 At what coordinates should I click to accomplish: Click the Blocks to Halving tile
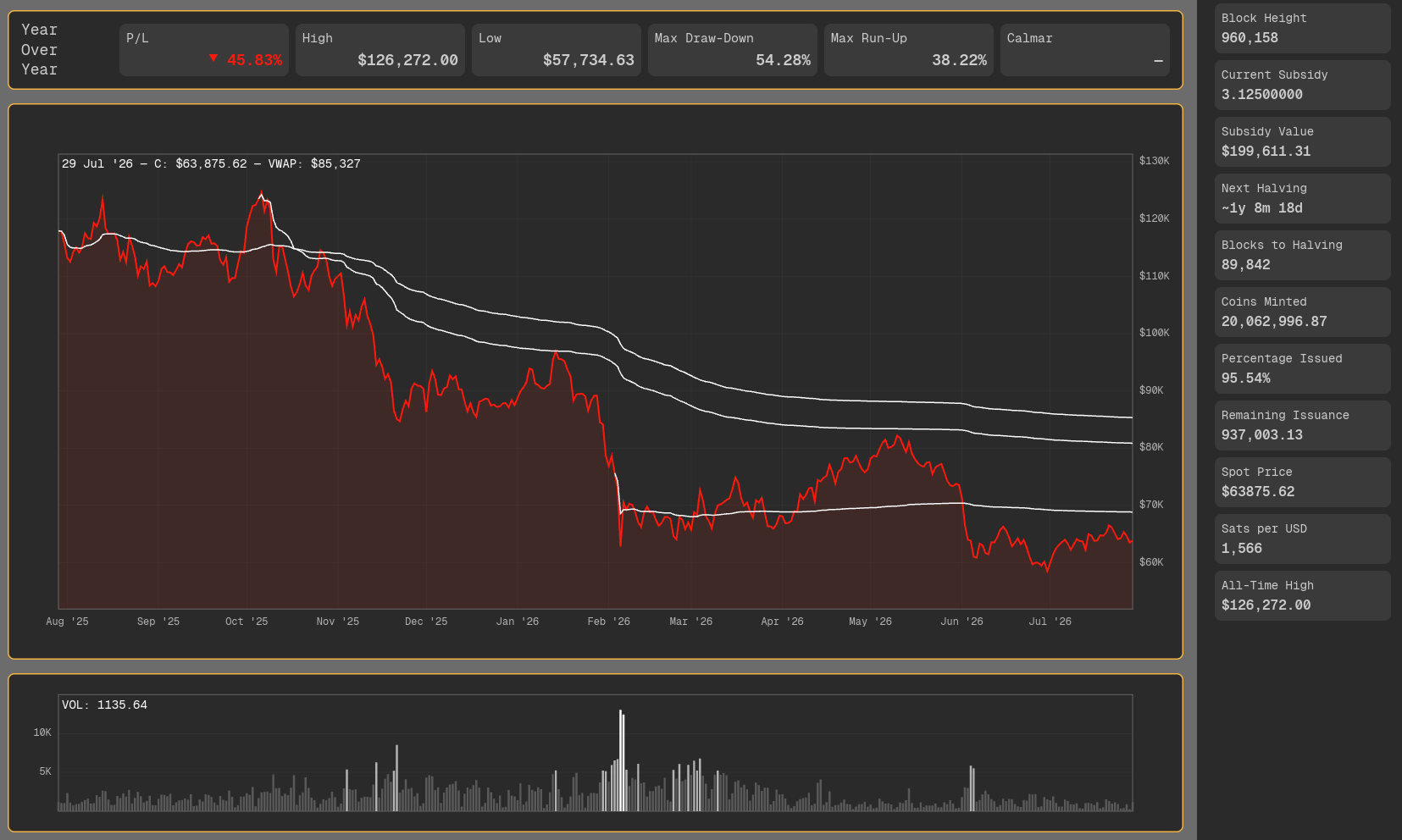pos(1303,255)
